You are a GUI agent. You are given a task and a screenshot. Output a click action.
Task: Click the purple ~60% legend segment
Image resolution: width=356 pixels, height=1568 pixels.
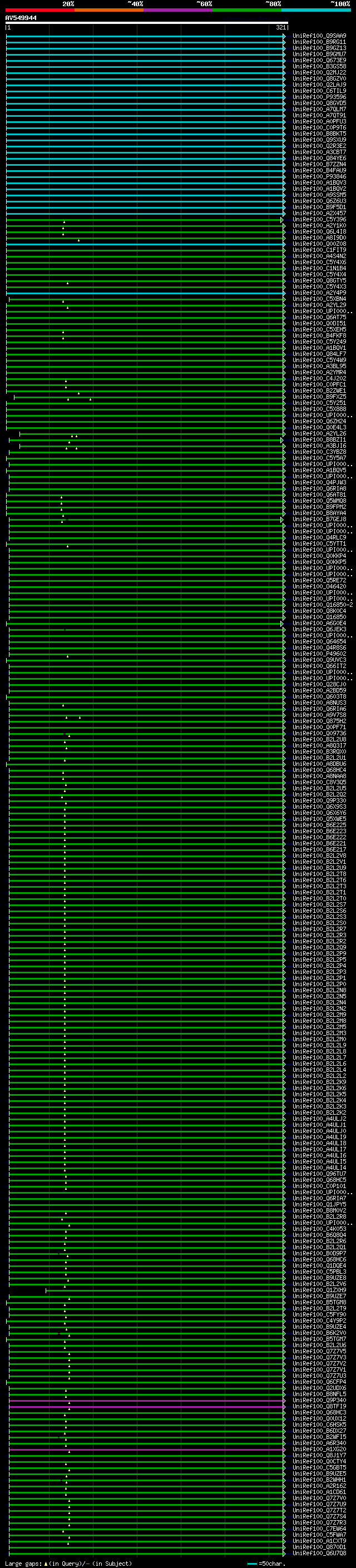click(179, 10)
